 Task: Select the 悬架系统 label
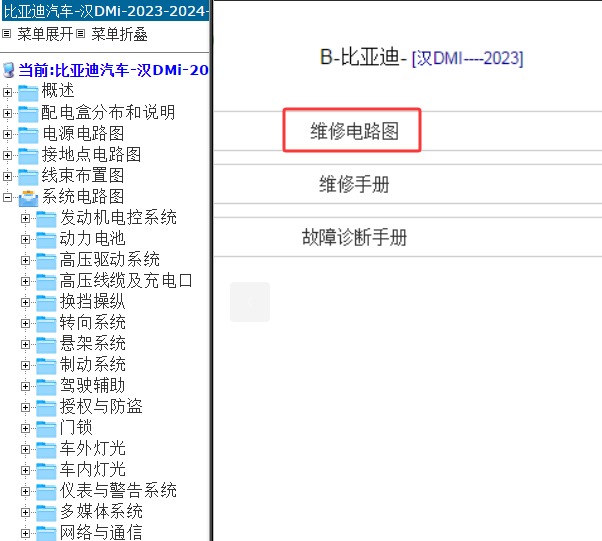[92, 343]
